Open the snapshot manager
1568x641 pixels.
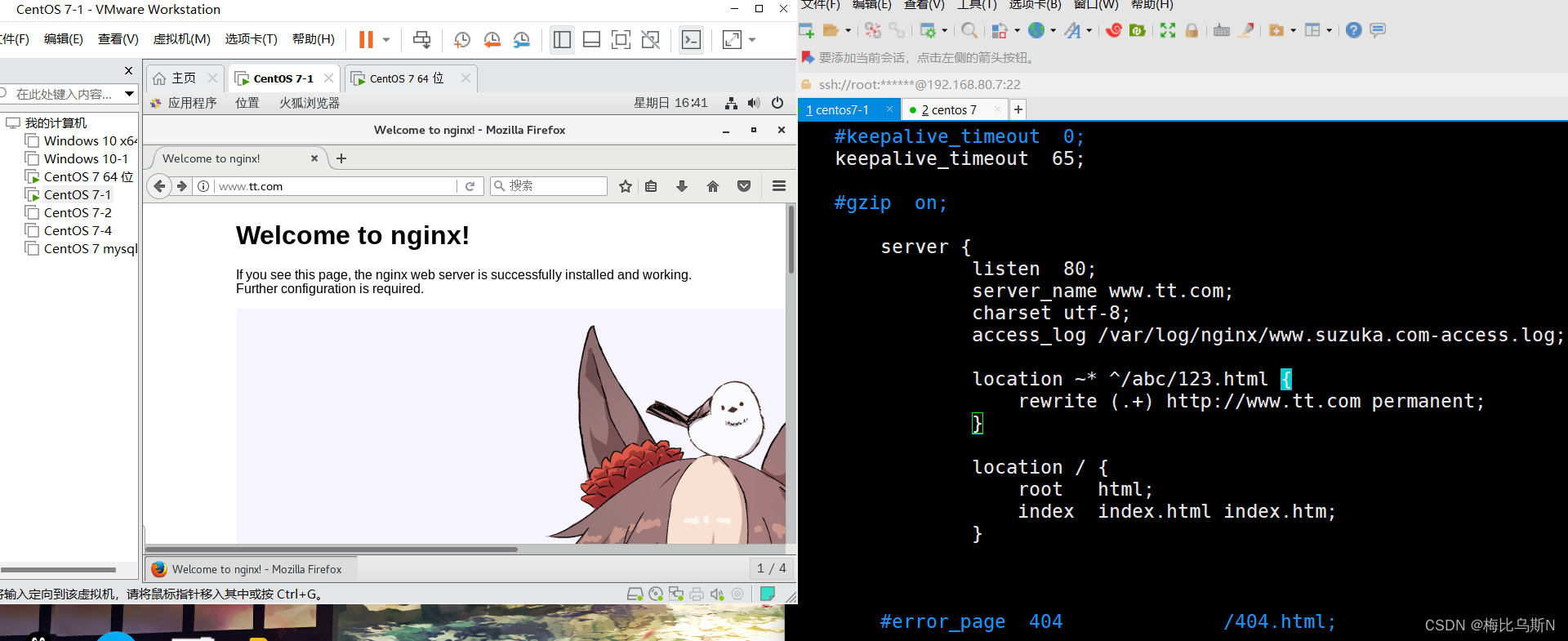(x=522, y=39)
